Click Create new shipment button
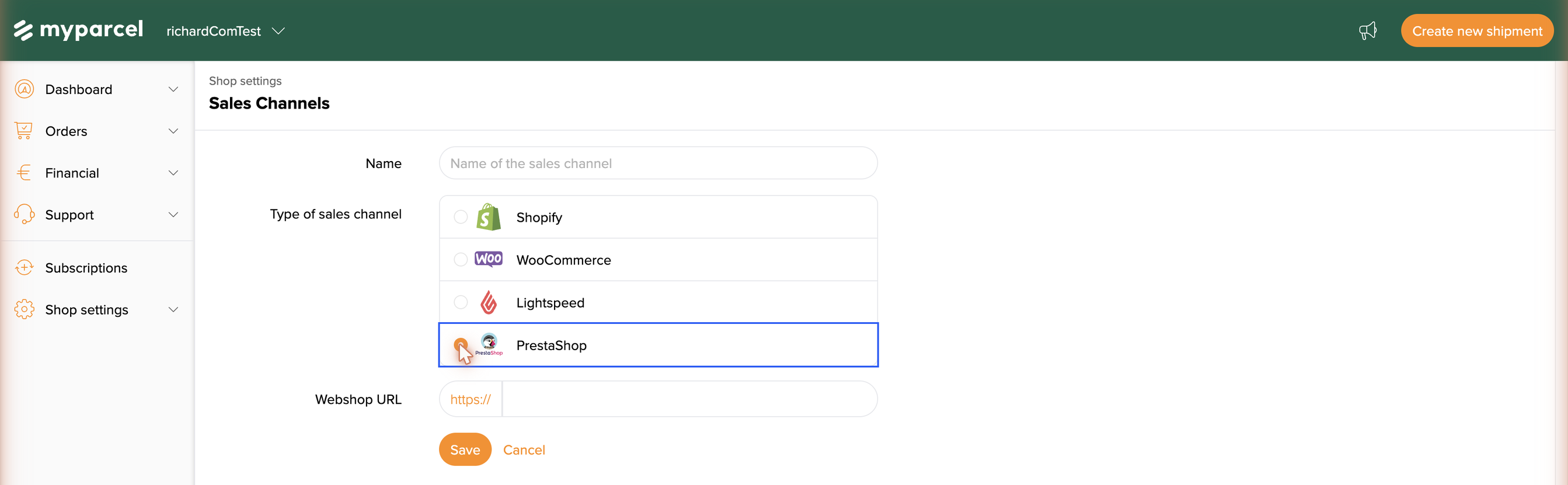Image resolution: width=1568 pixels, height=485 pixels. (x=1477, y=30)
